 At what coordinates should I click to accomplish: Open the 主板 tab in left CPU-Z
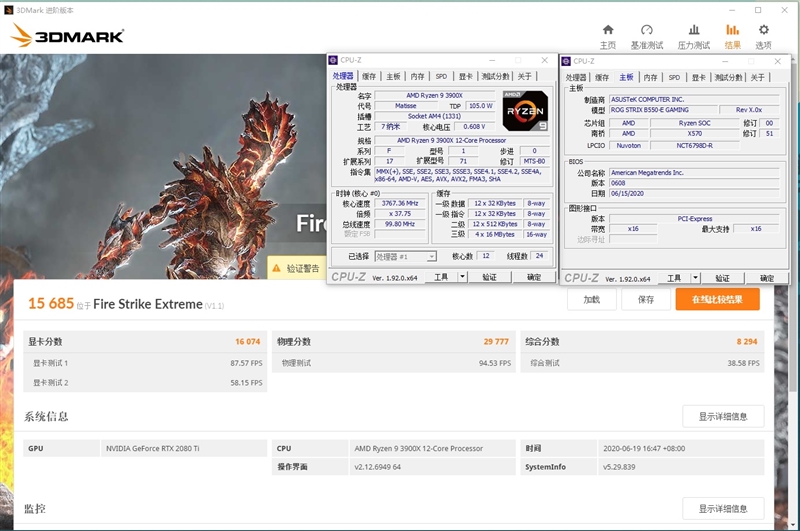click(393, 77)
